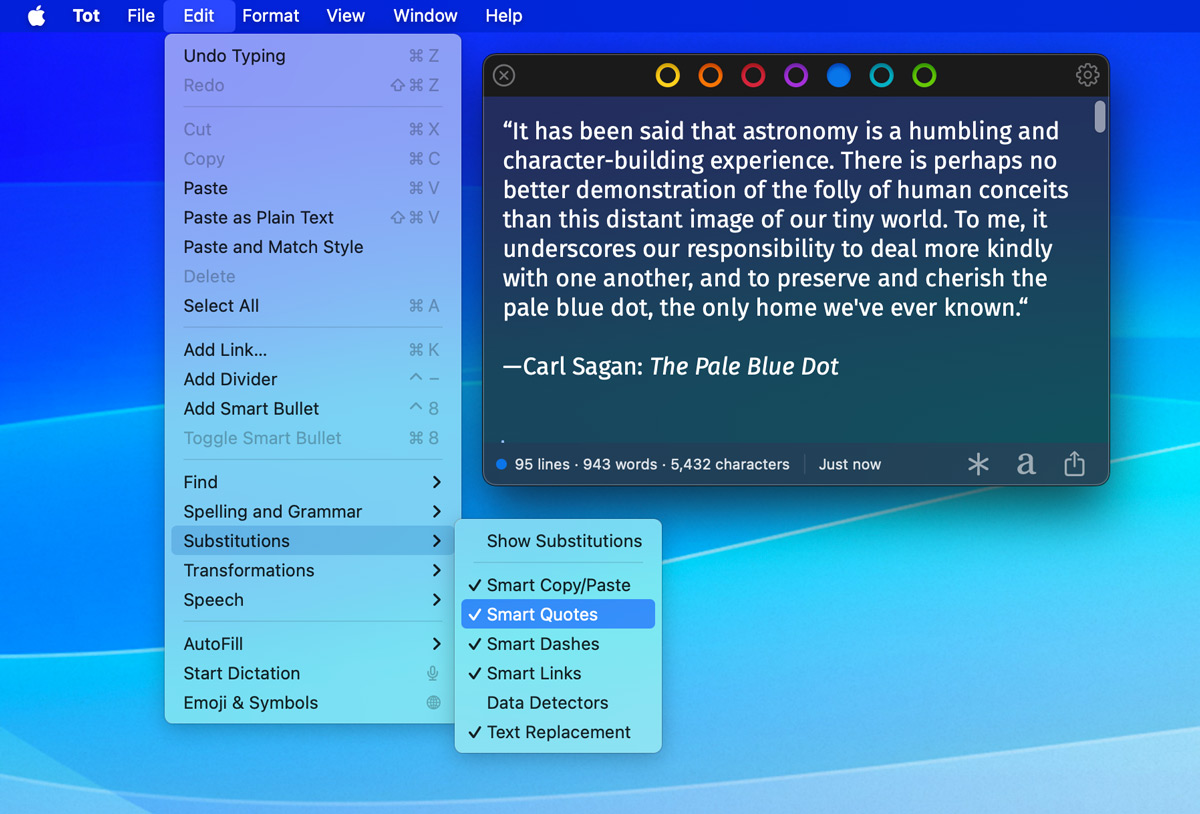Toggle Smart Quotes substitution

point(558,614)
